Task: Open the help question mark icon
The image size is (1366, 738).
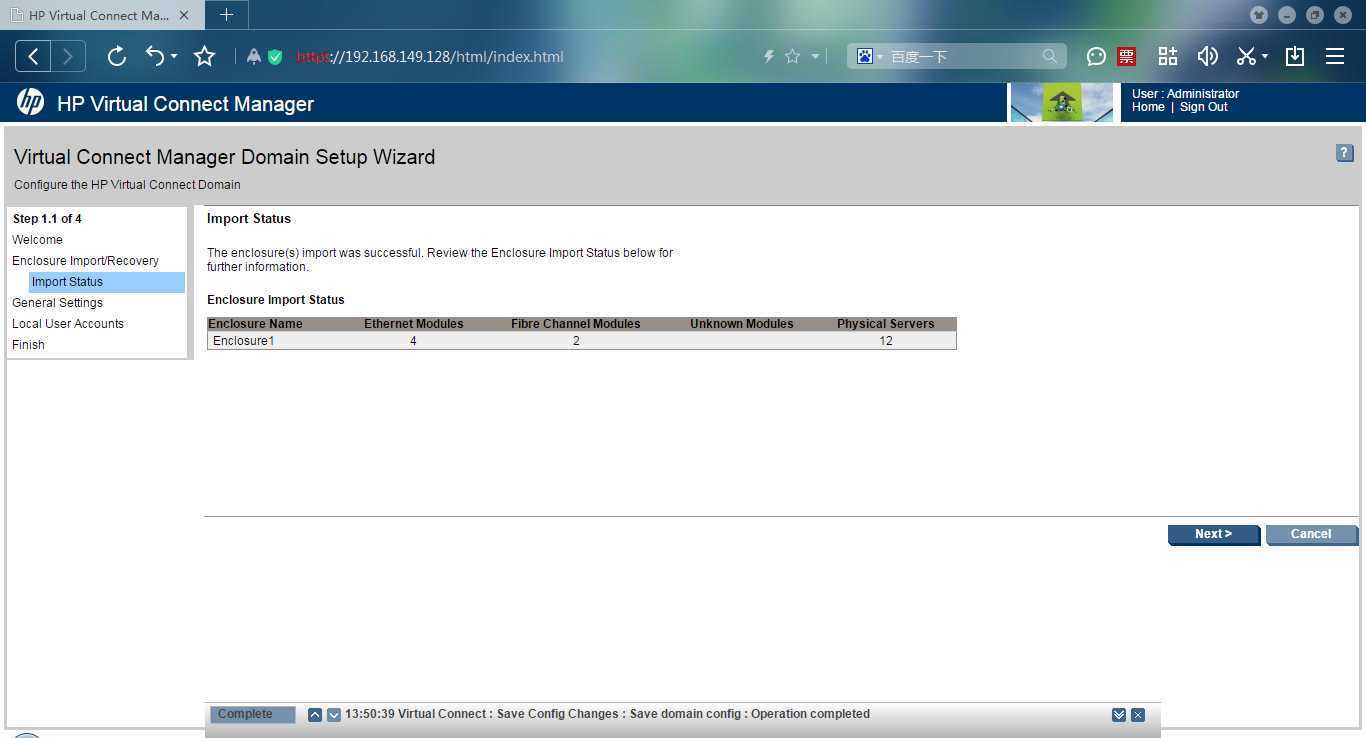Action: 1345,153
